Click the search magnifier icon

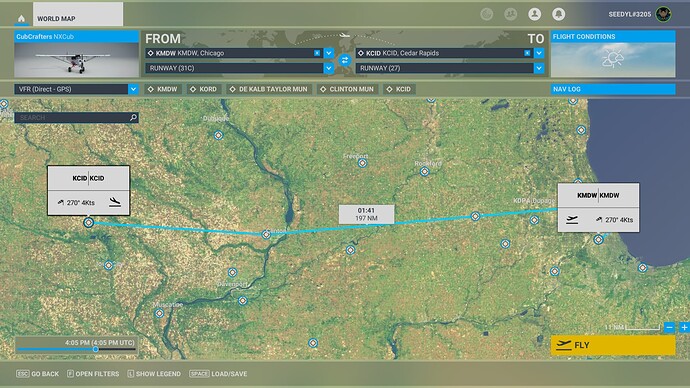point(133,117)
